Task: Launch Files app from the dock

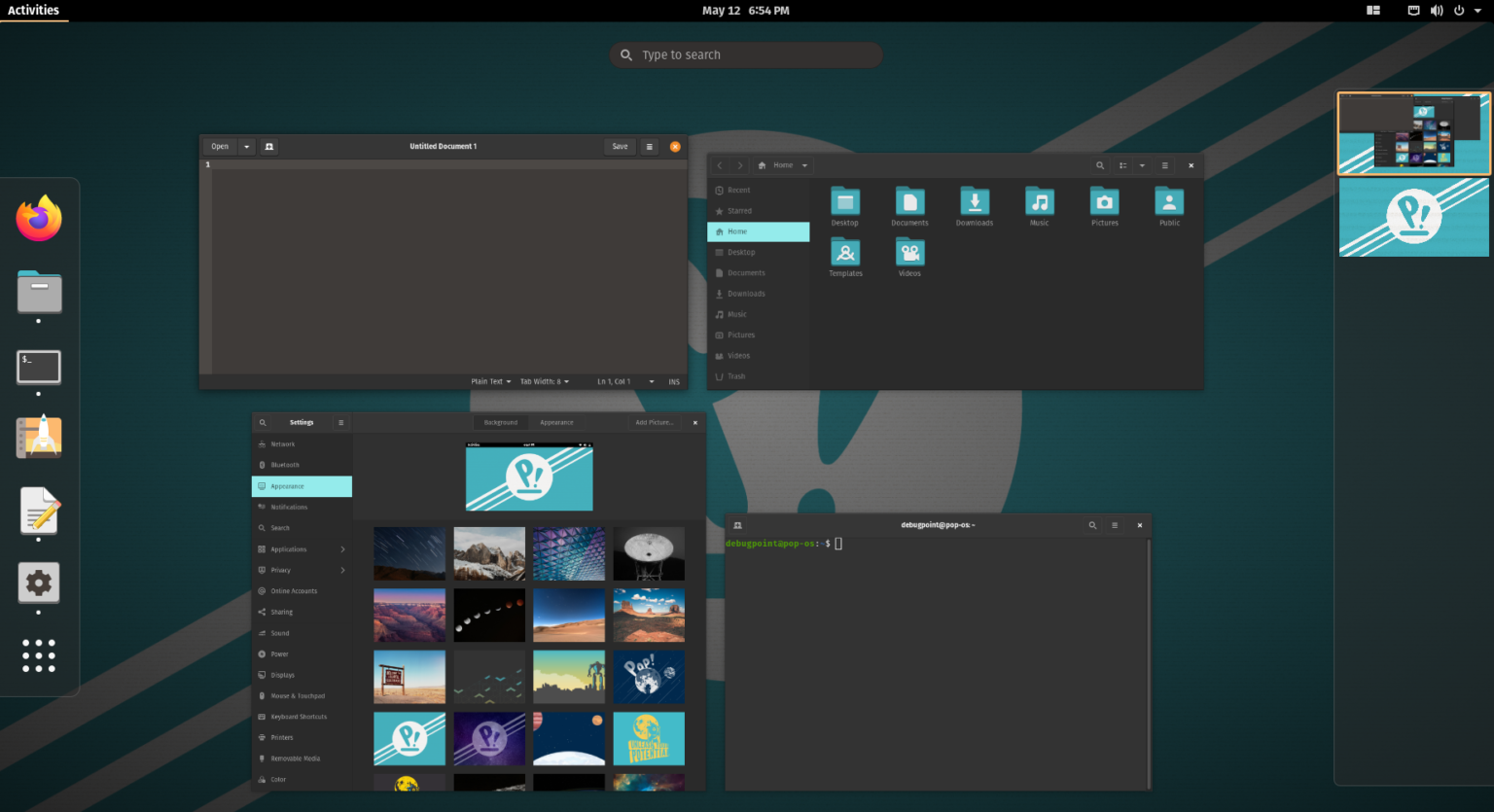Action: (39, 293)
